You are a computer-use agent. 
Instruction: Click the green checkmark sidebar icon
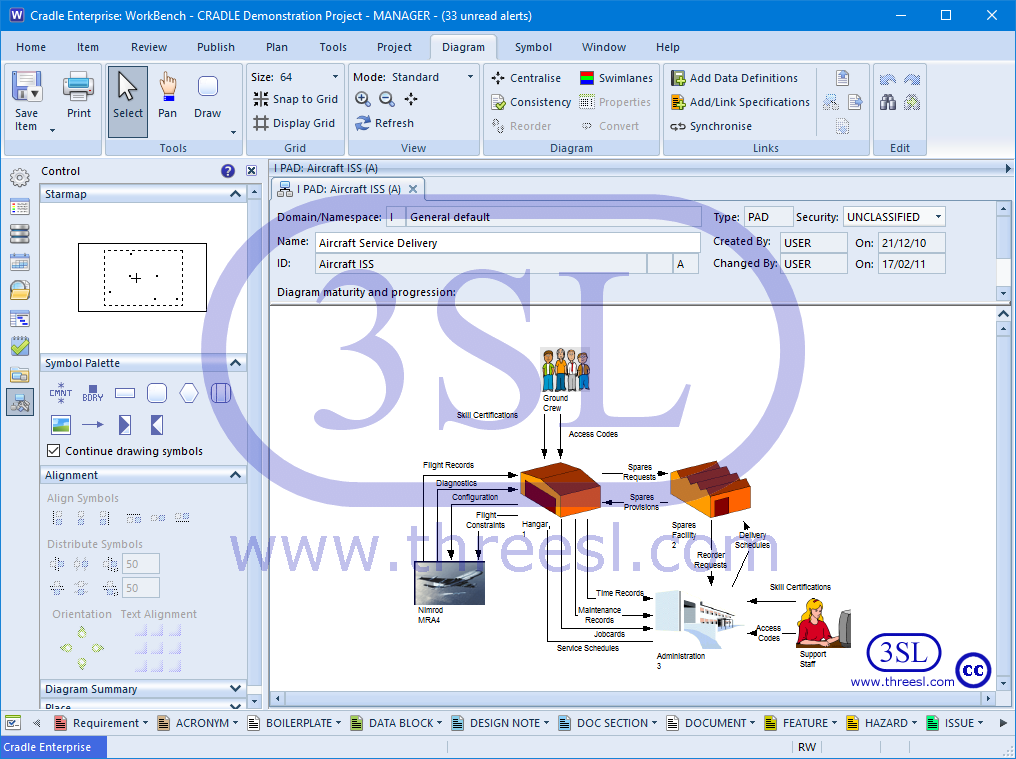[20, 346]
